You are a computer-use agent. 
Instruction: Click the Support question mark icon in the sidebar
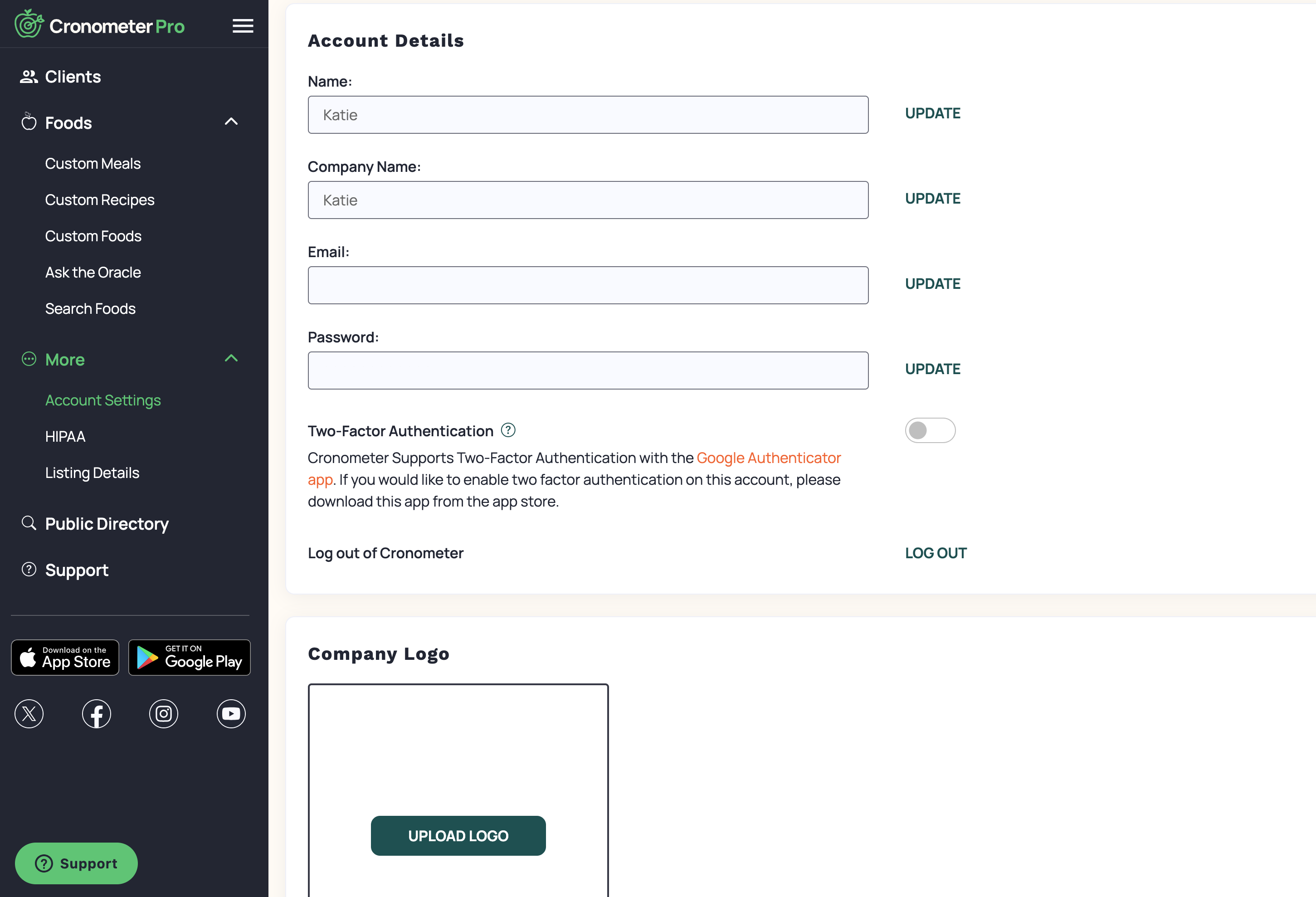click(x=29, y=569)
